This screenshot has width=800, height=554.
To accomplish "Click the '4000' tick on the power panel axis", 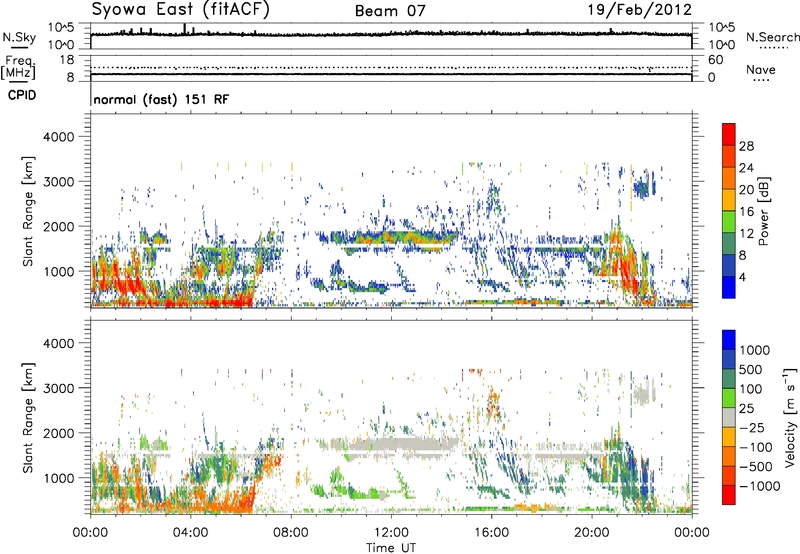I will click(58, 137).
